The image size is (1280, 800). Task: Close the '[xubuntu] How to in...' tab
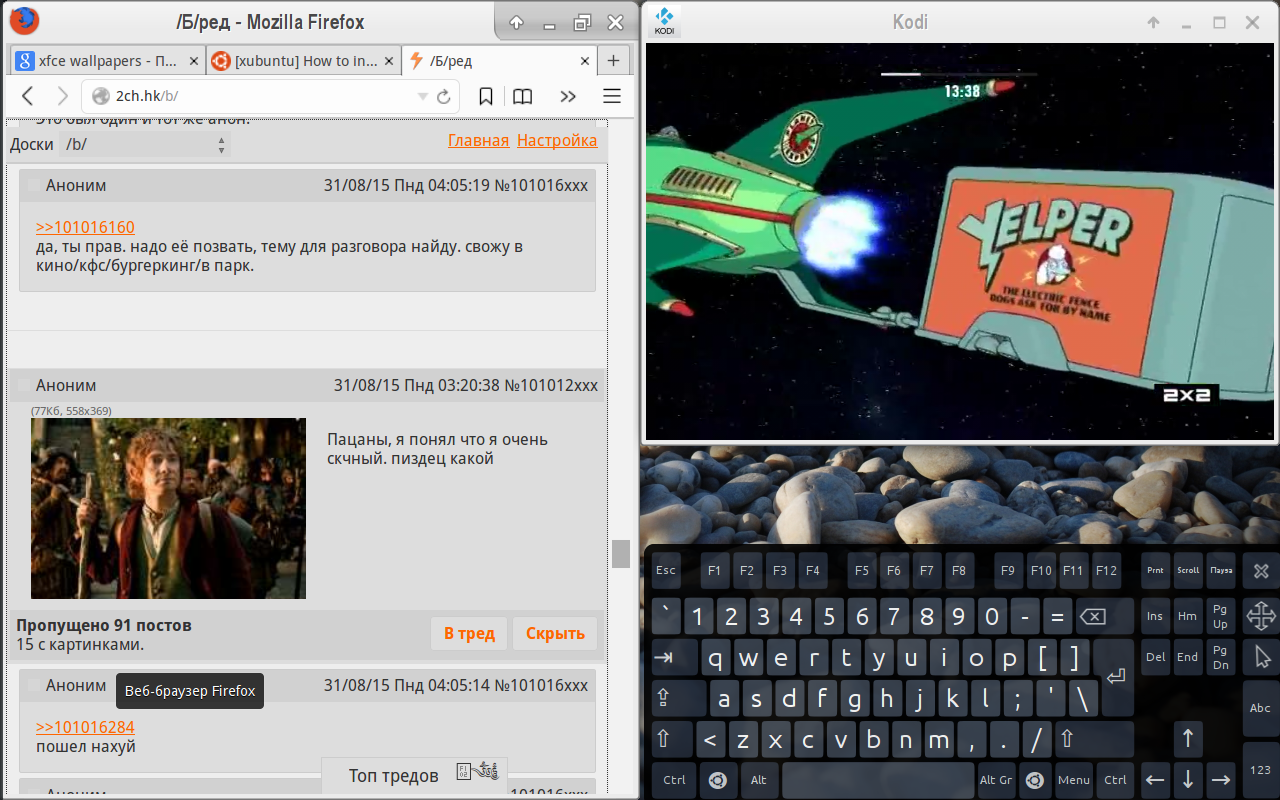(x=389, y=61)
